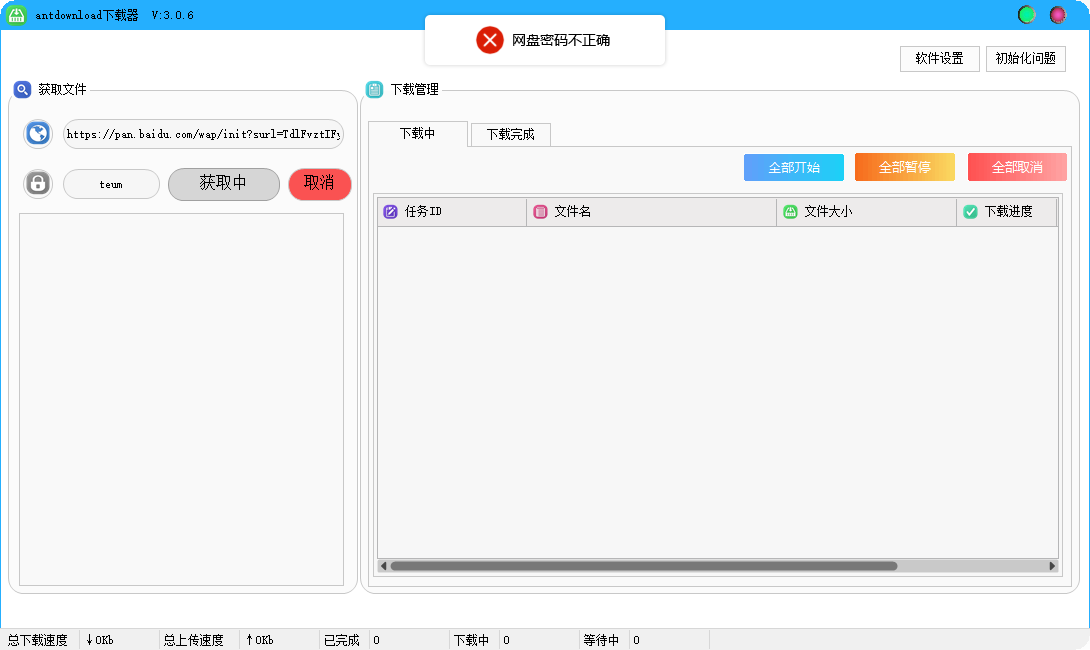Click the down arrow download speed indicator
The width and height of the screenshot is (1090, 650).
pos(90,640)
